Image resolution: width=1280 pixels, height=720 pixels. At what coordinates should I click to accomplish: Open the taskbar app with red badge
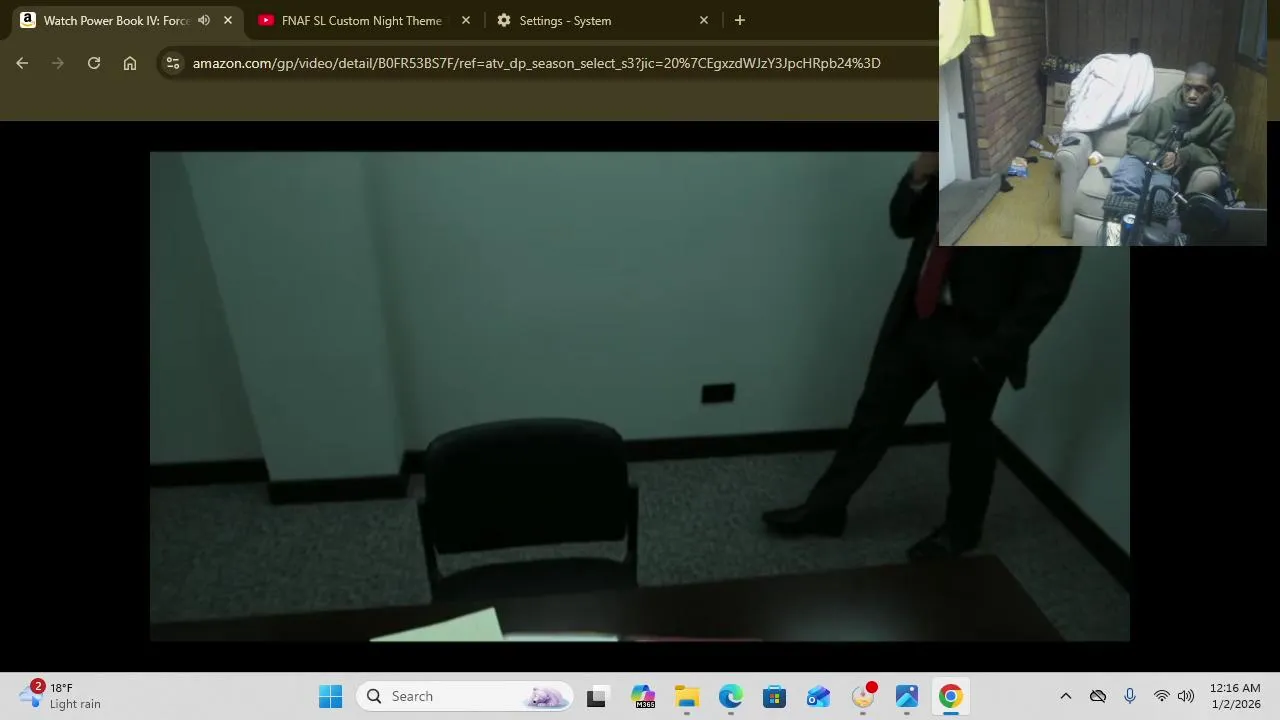click(863, 696)
